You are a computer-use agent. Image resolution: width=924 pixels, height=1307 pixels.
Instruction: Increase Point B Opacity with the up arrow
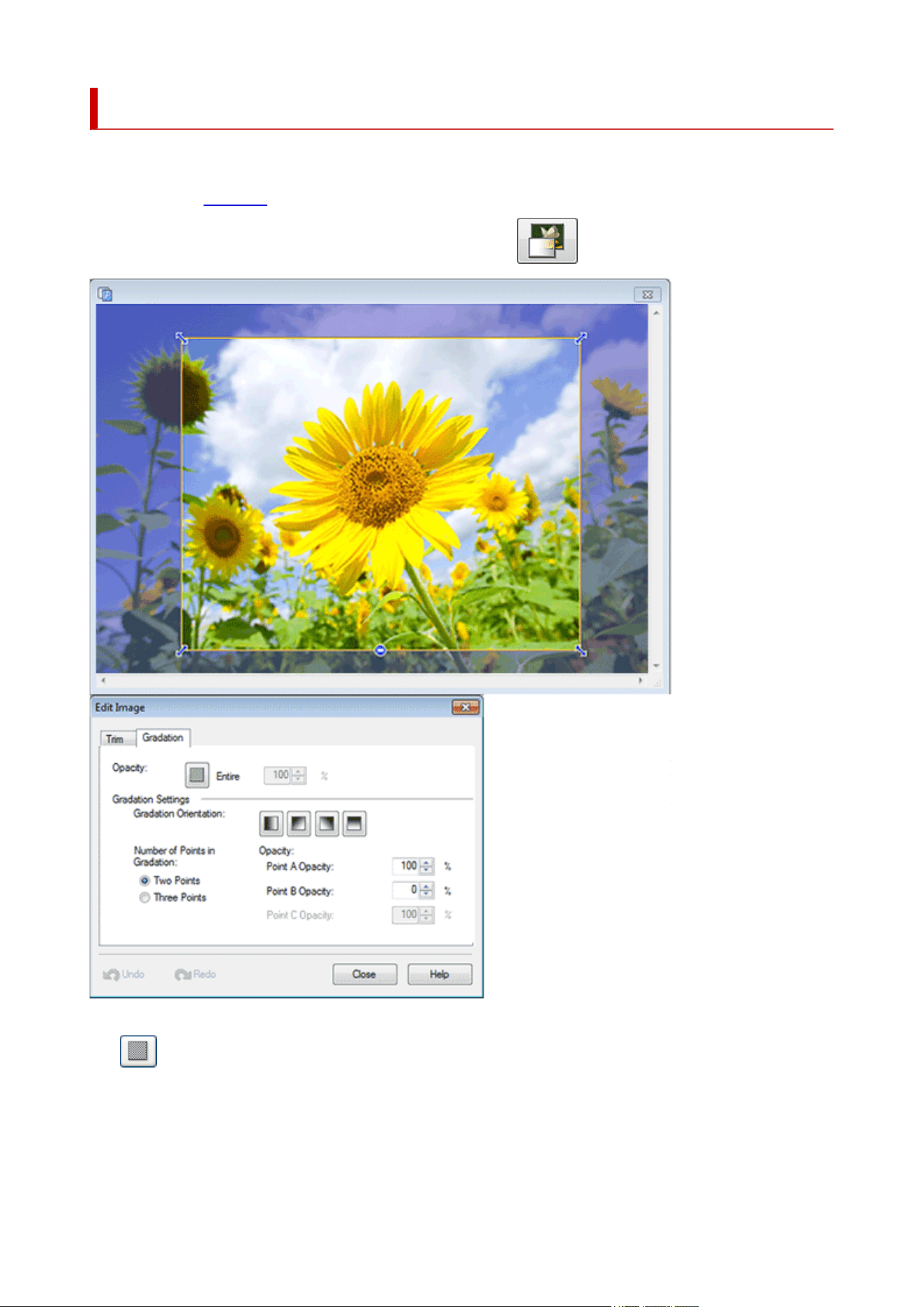pyautogui.click(x=426, y=887)
